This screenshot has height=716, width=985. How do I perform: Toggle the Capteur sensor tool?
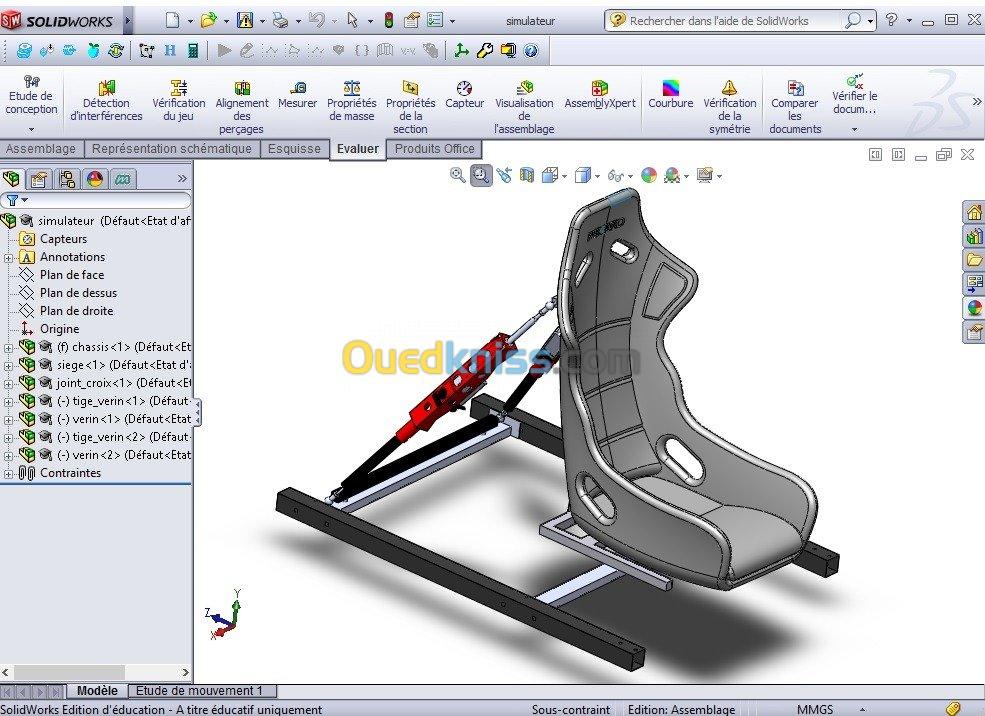coord(464,96)
